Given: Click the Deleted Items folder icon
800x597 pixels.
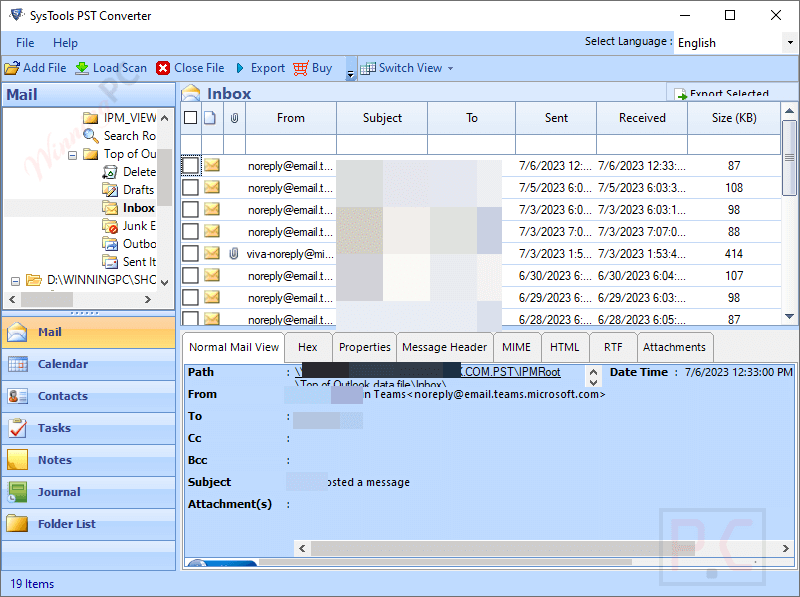Looking at the screenshot, I should 110,172.
